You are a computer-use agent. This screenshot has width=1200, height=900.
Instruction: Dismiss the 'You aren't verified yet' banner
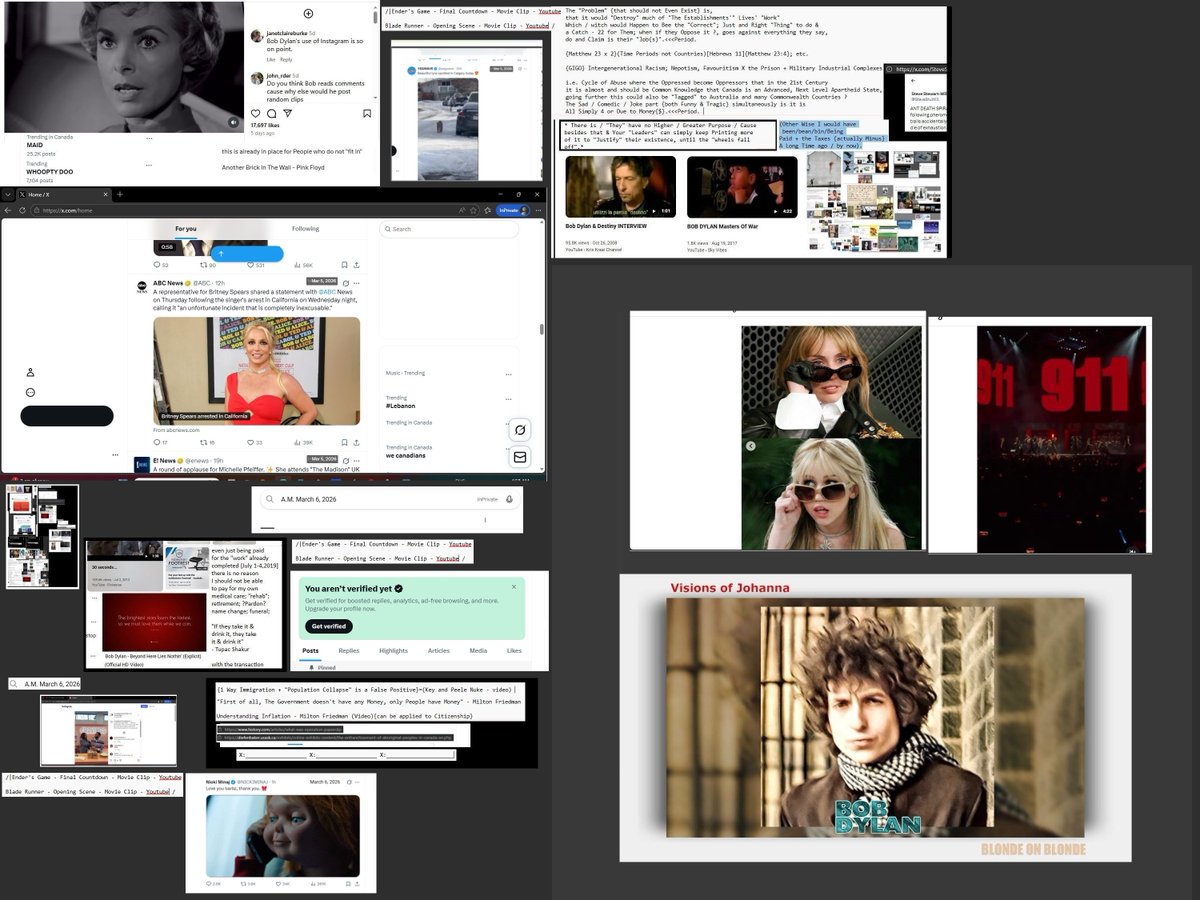tap(514, 587)
